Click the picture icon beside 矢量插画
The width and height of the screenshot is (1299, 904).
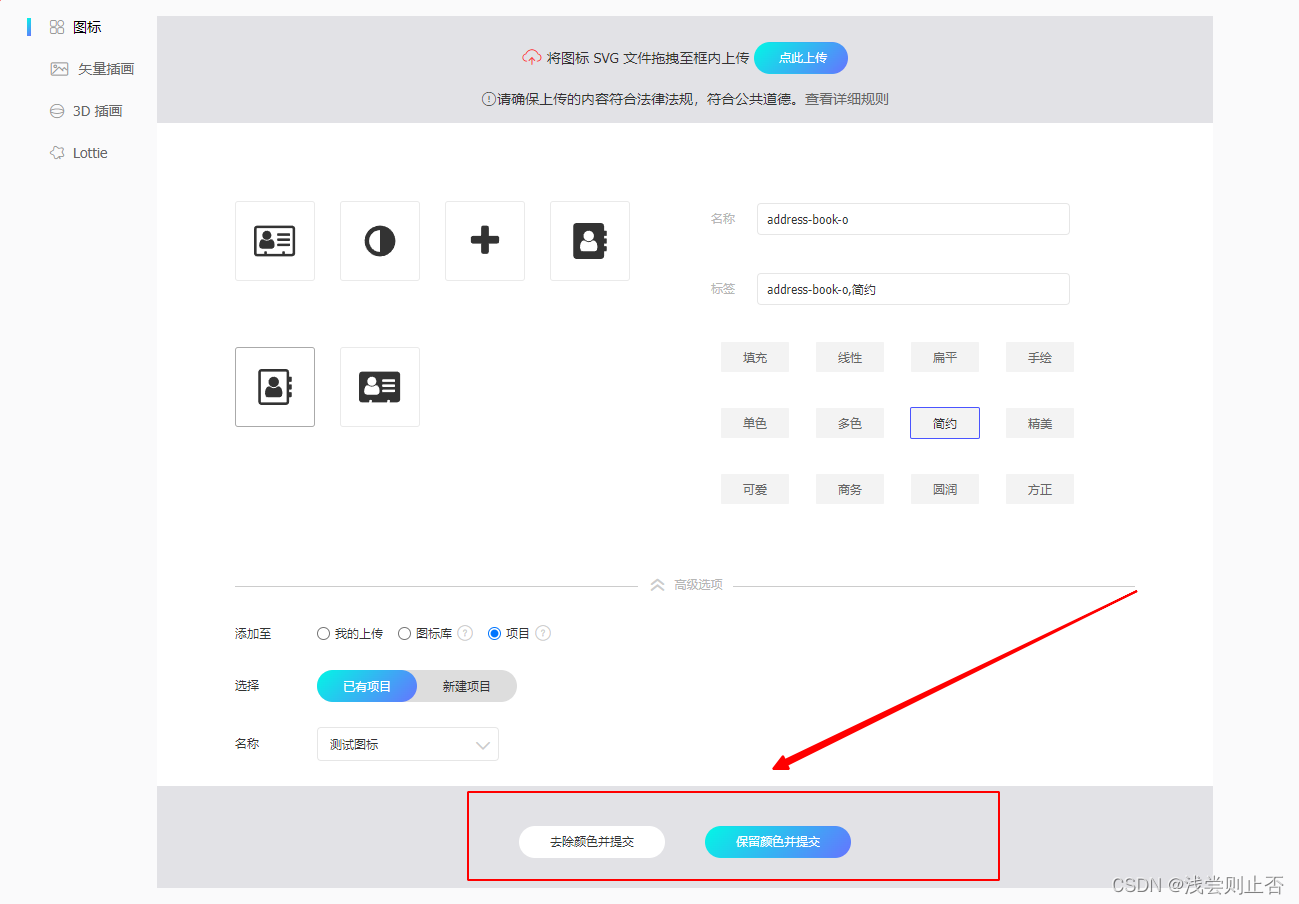click(x=59, y=69)
